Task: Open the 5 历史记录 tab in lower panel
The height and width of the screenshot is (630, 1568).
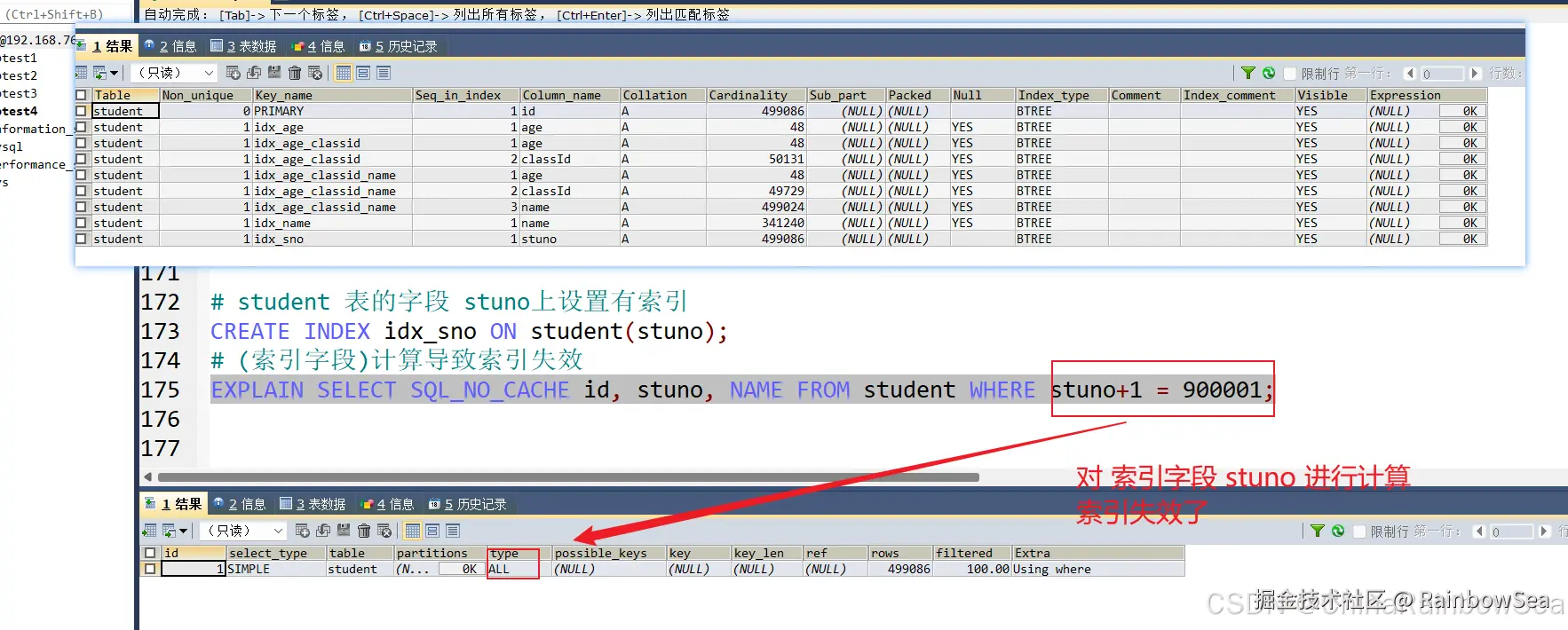Action: coord(468,504)
